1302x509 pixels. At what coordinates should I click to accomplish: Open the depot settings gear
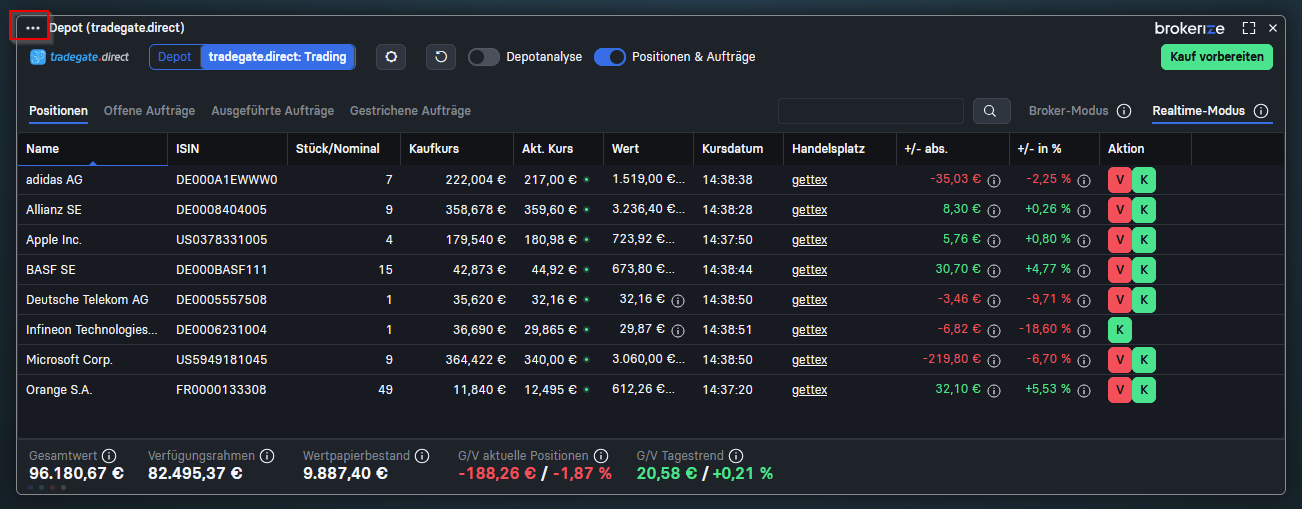(x=391, y=57)
